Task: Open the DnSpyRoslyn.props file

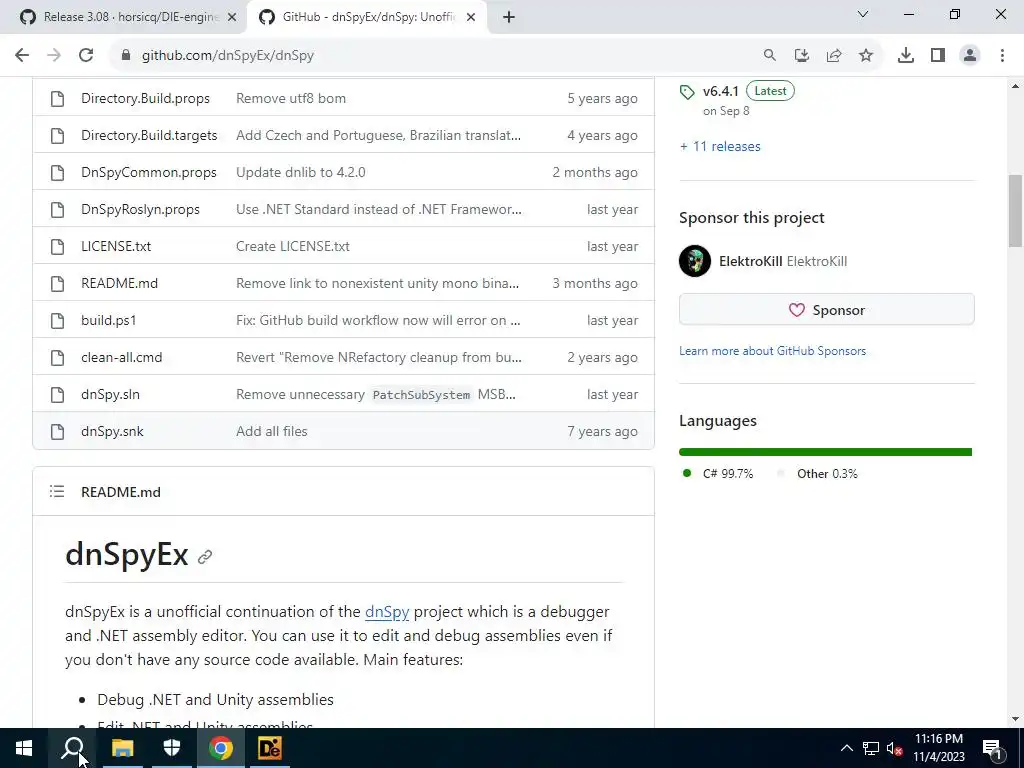Action: tap(140, 210)
